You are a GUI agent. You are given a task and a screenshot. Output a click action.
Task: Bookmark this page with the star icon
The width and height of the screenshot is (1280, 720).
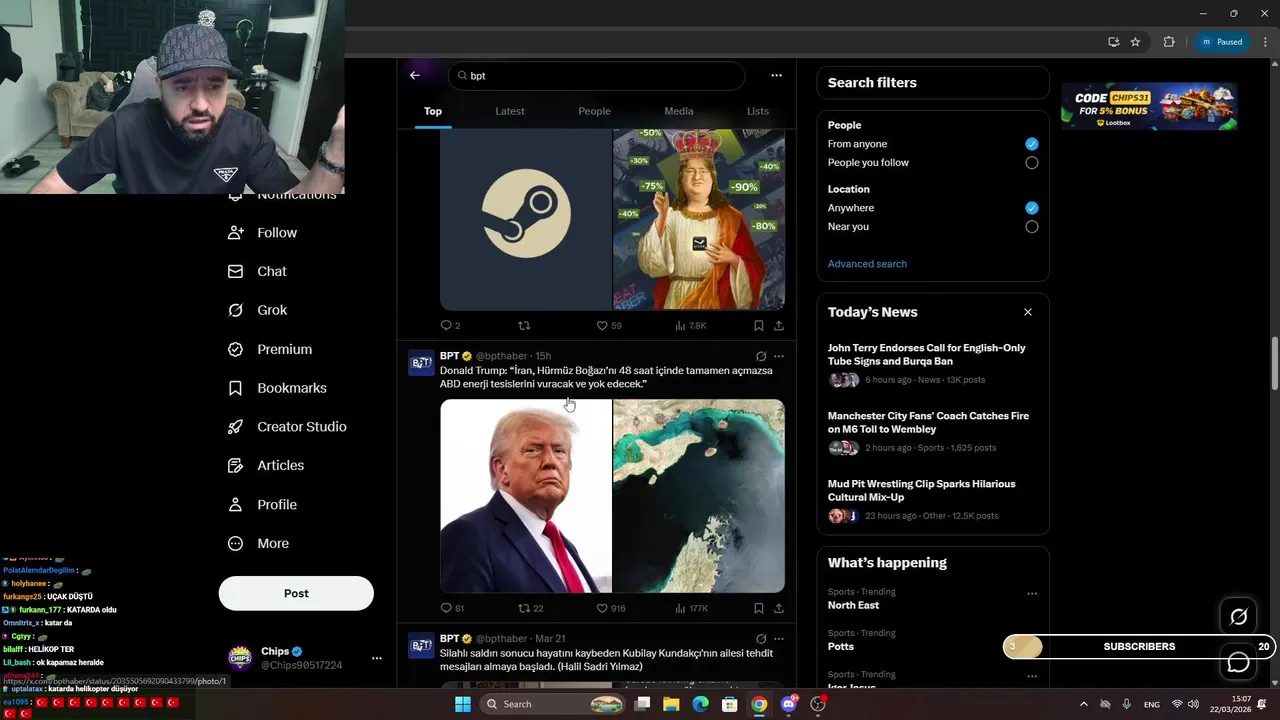click(x=1135, y=42)
